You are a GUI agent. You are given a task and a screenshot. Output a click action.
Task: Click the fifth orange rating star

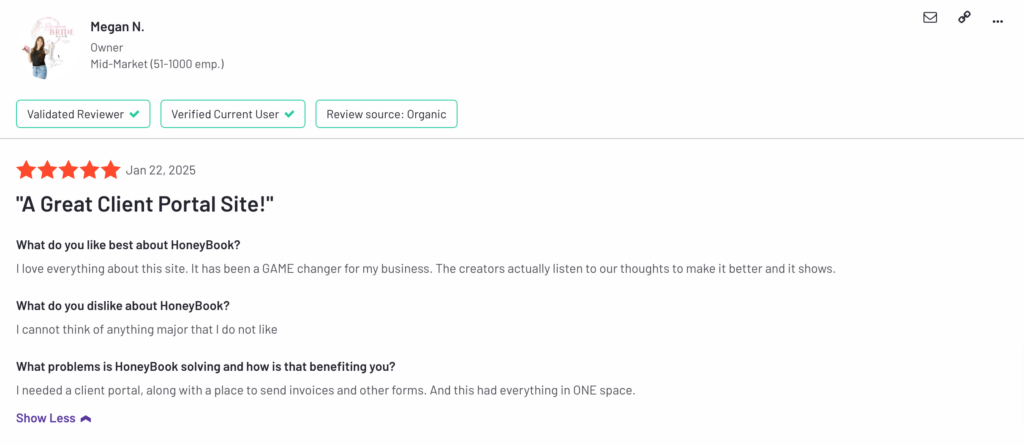click(x=111, y=170)
